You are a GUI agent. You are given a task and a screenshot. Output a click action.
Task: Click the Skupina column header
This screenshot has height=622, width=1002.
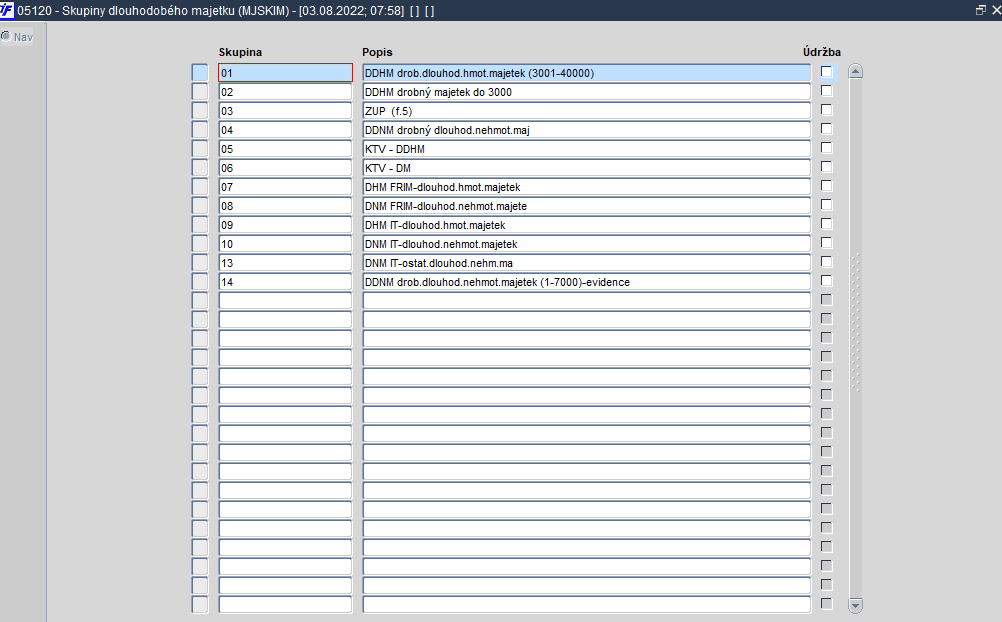coord(240,52)
